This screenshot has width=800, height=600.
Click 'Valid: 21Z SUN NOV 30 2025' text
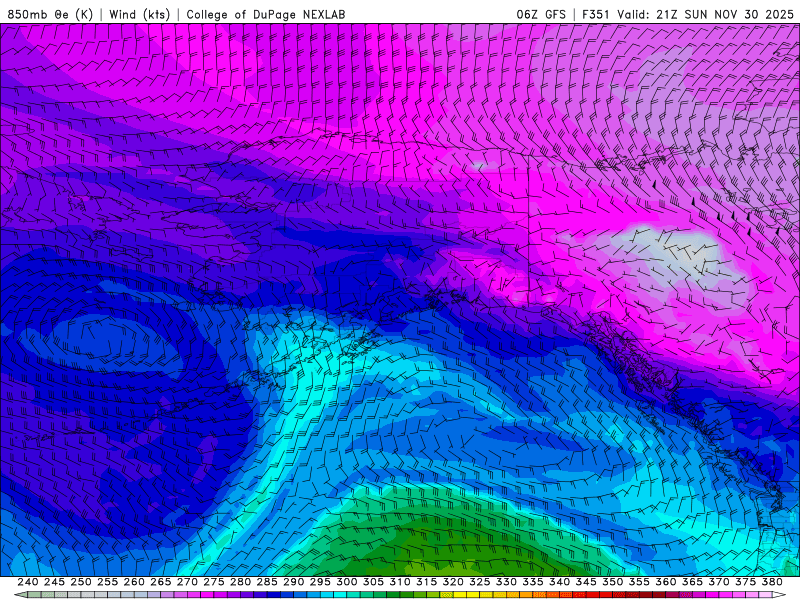[706, 15]
